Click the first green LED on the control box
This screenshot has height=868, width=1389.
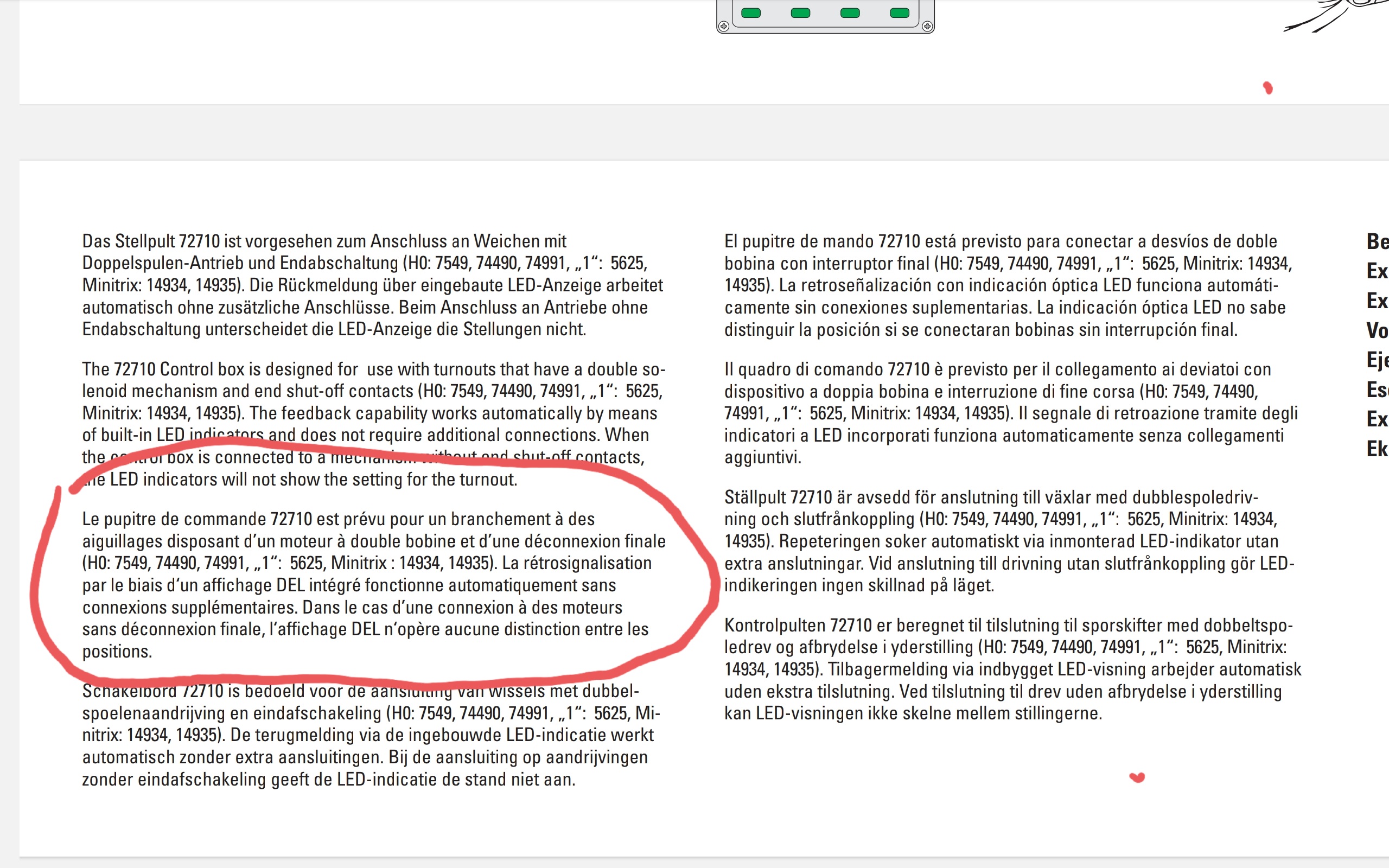(x=751, y=13)
